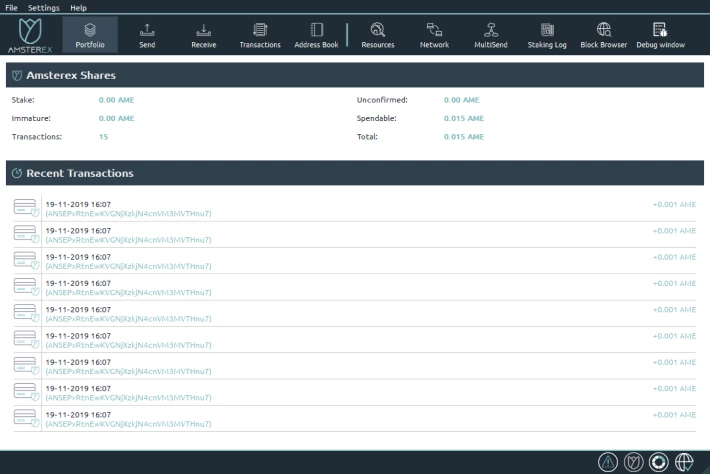Click the warning triangle status icon
710x474 pixels.
608,462
